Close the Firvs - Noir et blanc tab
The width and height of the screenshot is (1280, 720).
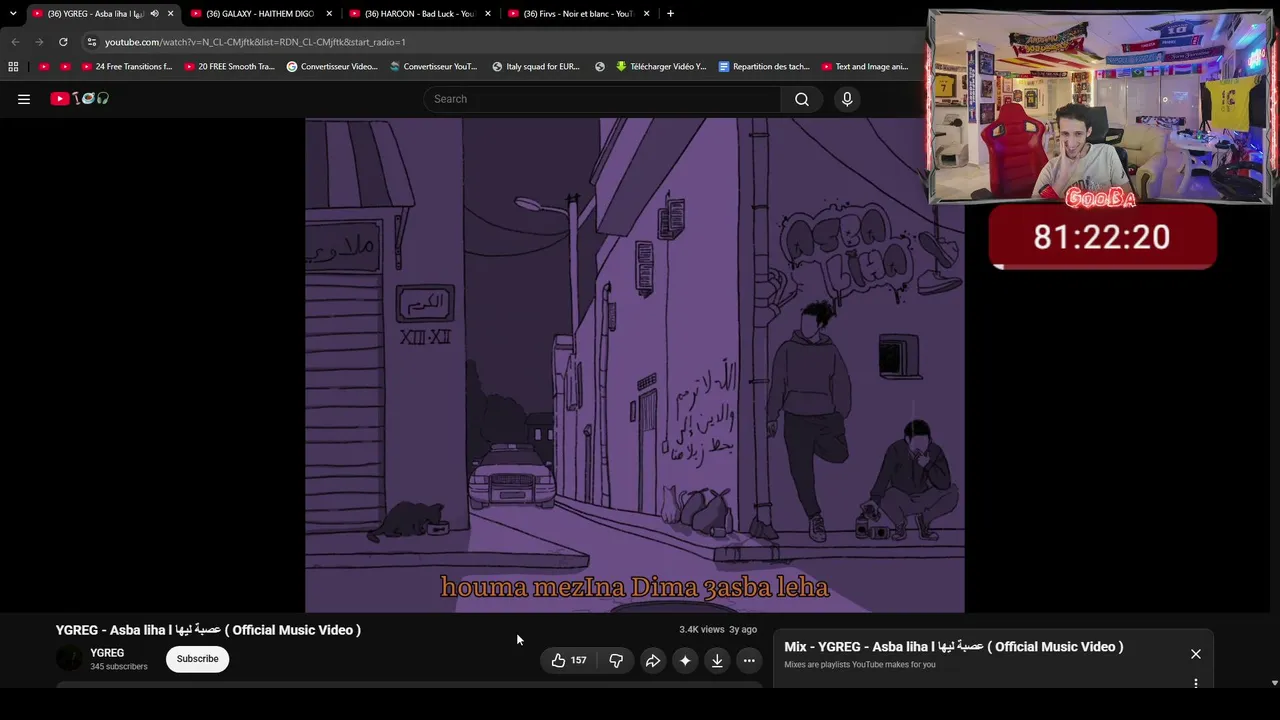pyautogui.click(x=647, y=14)
